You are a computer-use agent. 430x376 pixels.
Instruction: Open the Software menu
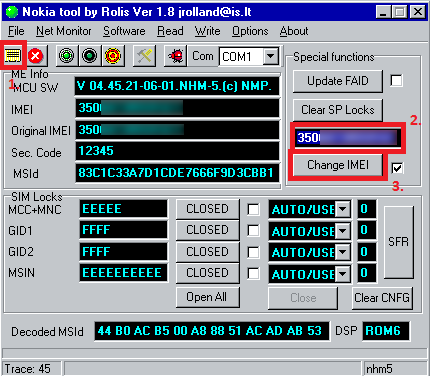[124, 31]
